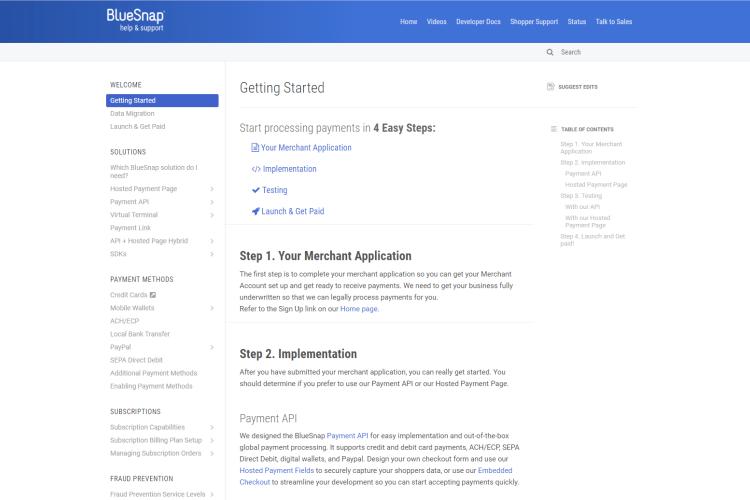Viewport: 750px width, 500px height.
Task: Expand the Fraud Prevention Service Levels chevron
Action: coord(211,494)
